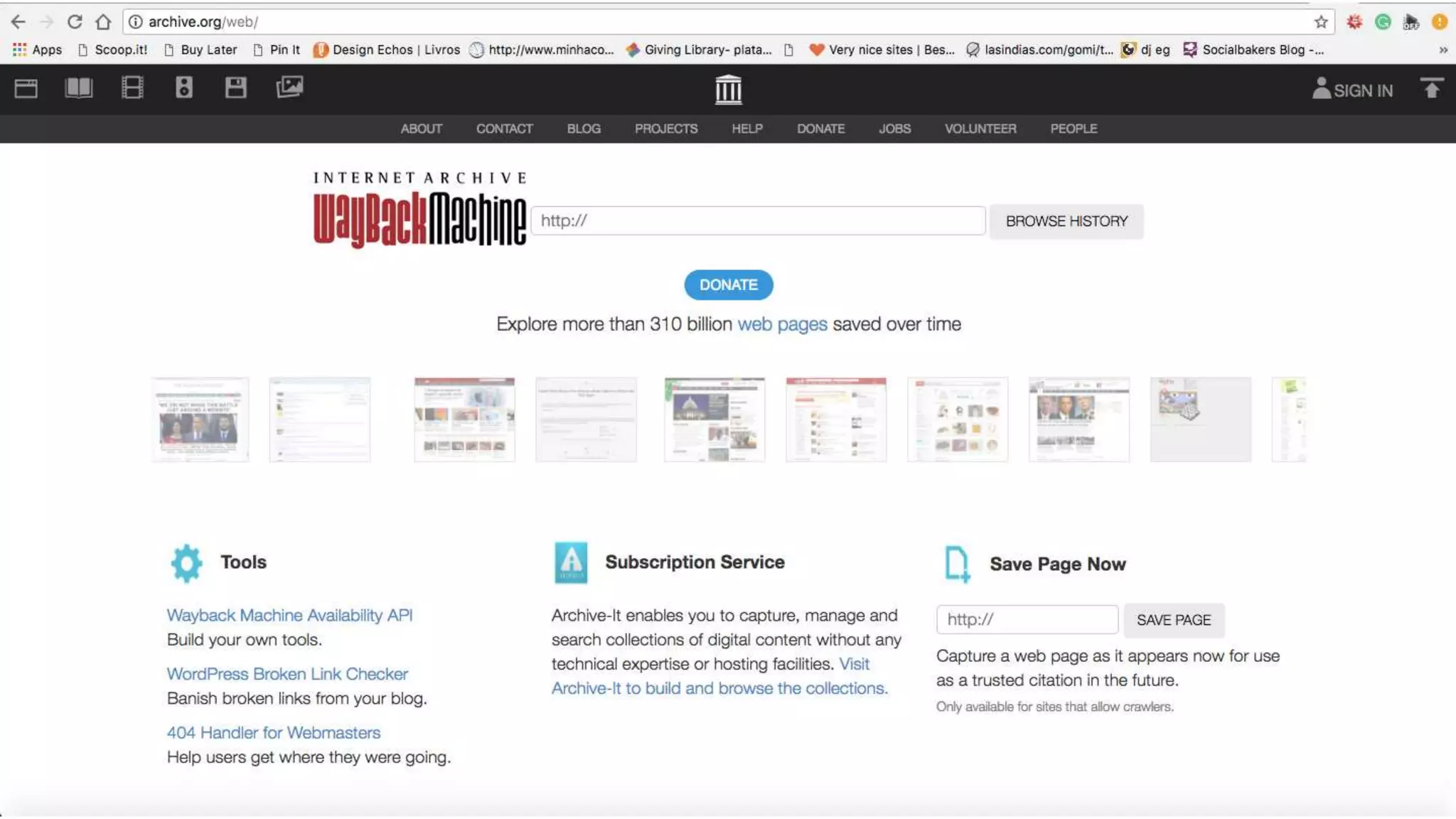Open the PROJECTS menu item
Image resolution: width=1456 pixels, height=819 pixels.
666,129
